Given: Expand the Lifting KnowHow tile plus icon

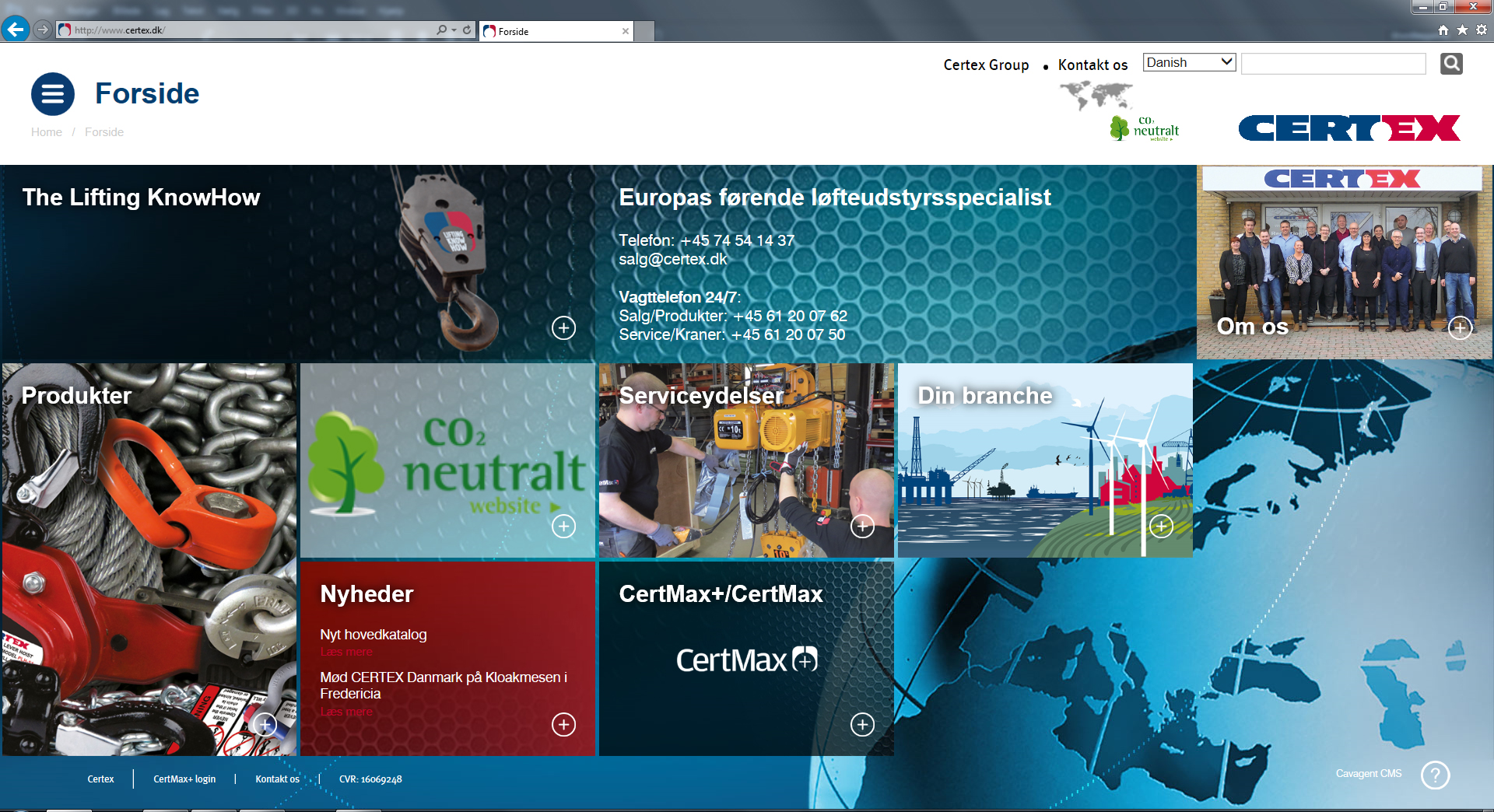Looking at the screenshot, I should (563, 327).
